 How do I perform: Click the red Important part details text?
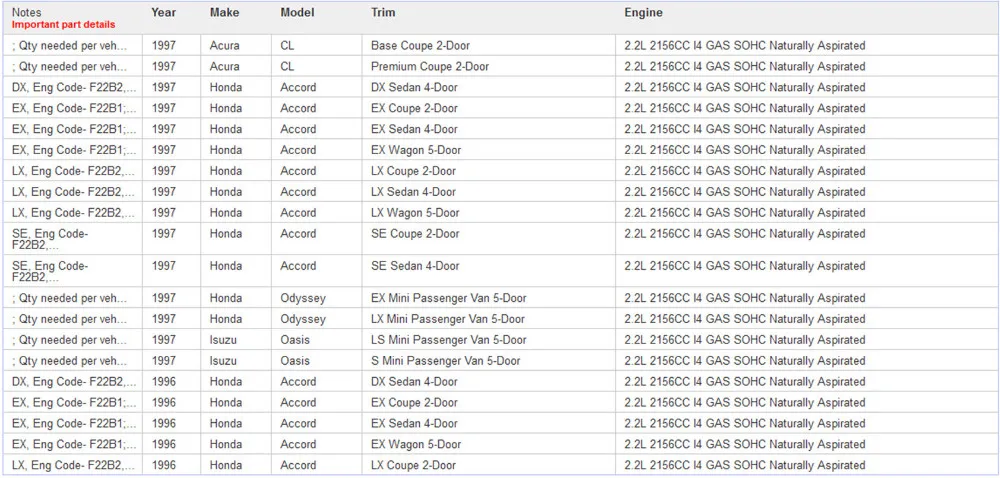(x=64, y=24)
